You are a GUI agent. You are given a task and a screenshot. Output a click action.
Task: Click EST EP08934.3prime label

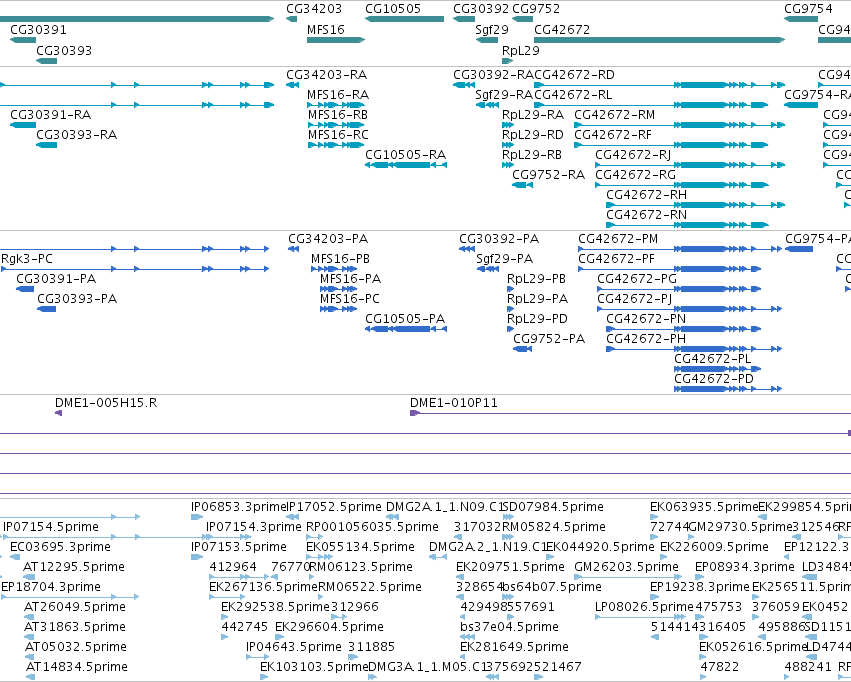[745, 568]
